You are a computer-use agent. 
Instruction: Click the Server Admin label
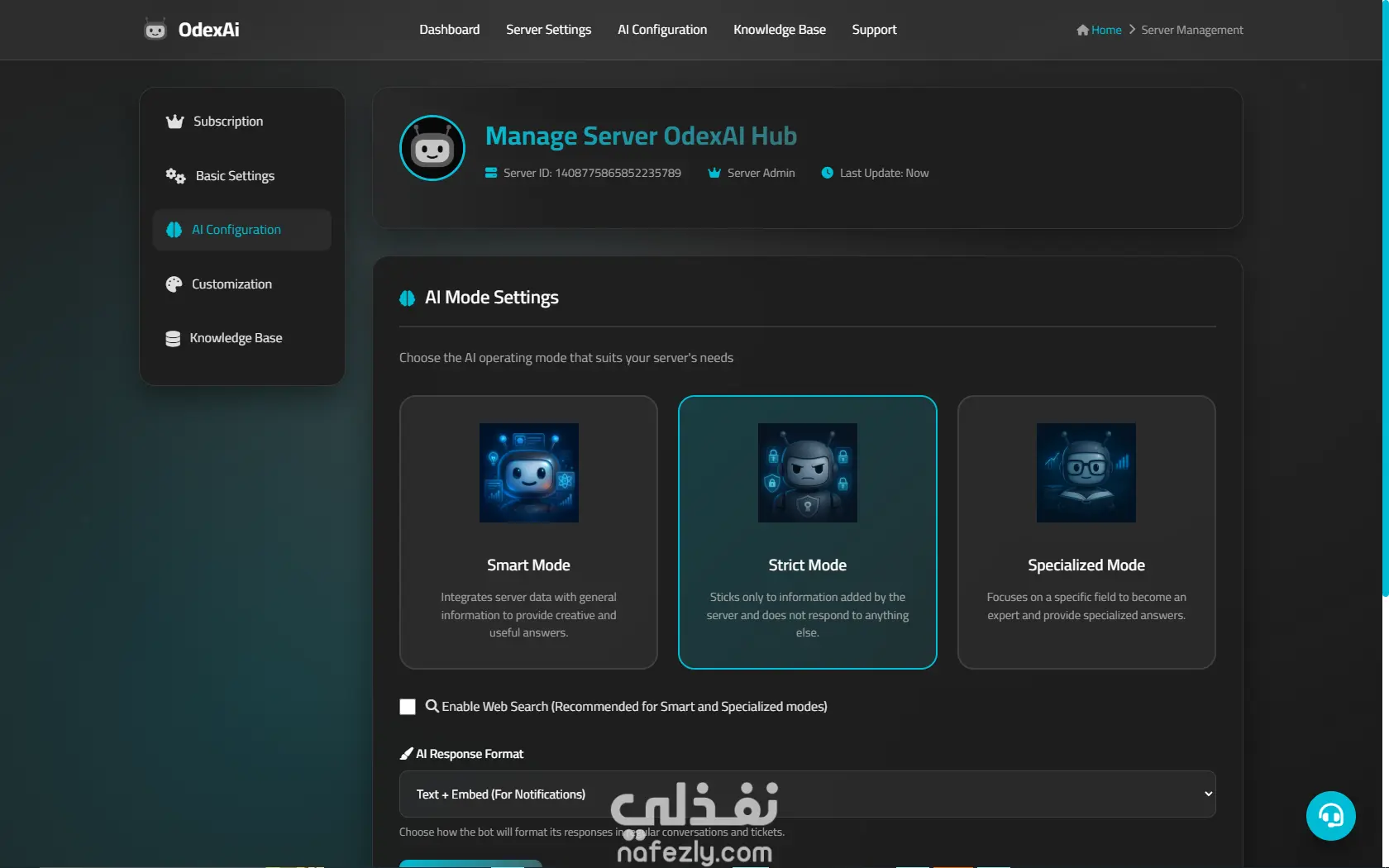click(x=761, y=173)
